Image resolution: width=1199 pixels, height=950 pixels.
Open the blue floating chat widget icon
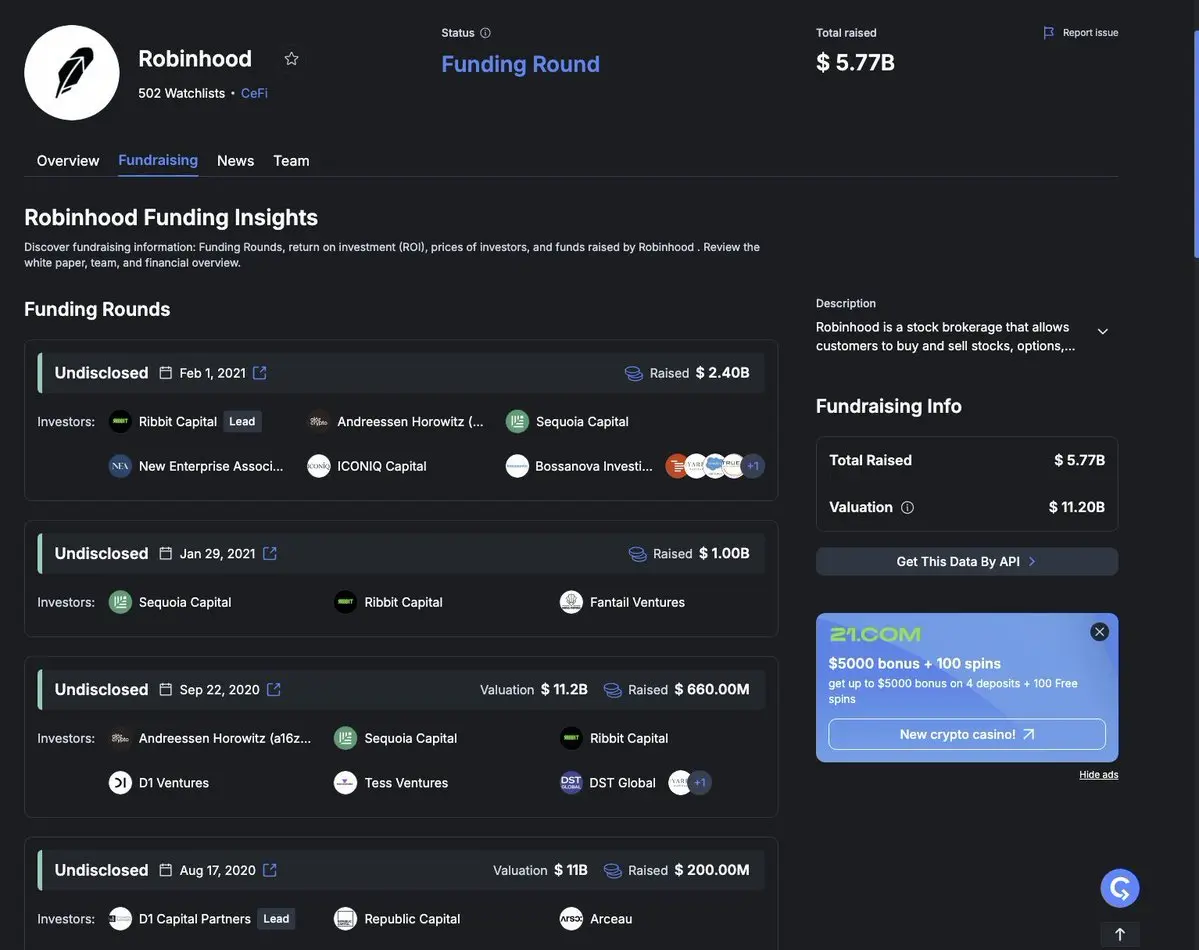coord(1119,888)
